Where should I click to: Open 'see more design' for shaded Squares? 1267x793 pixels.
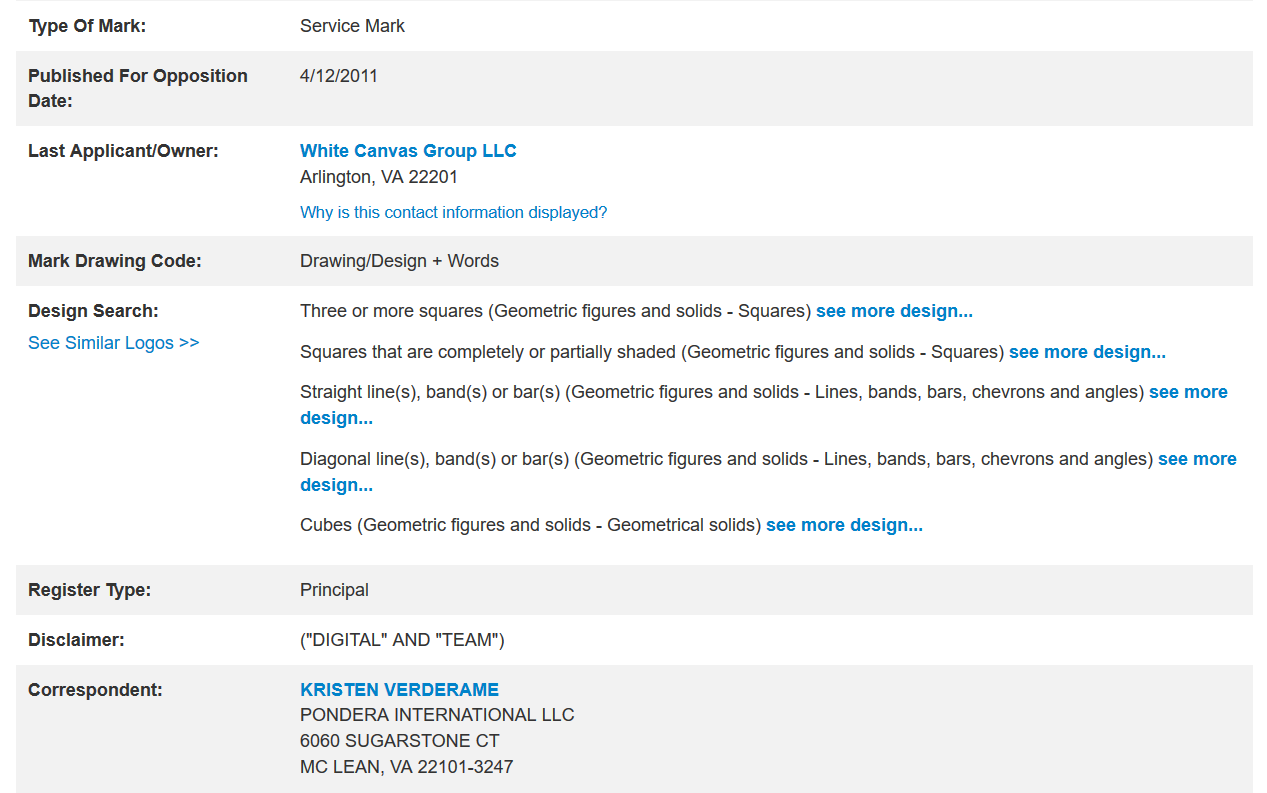tap(1087, 352)
